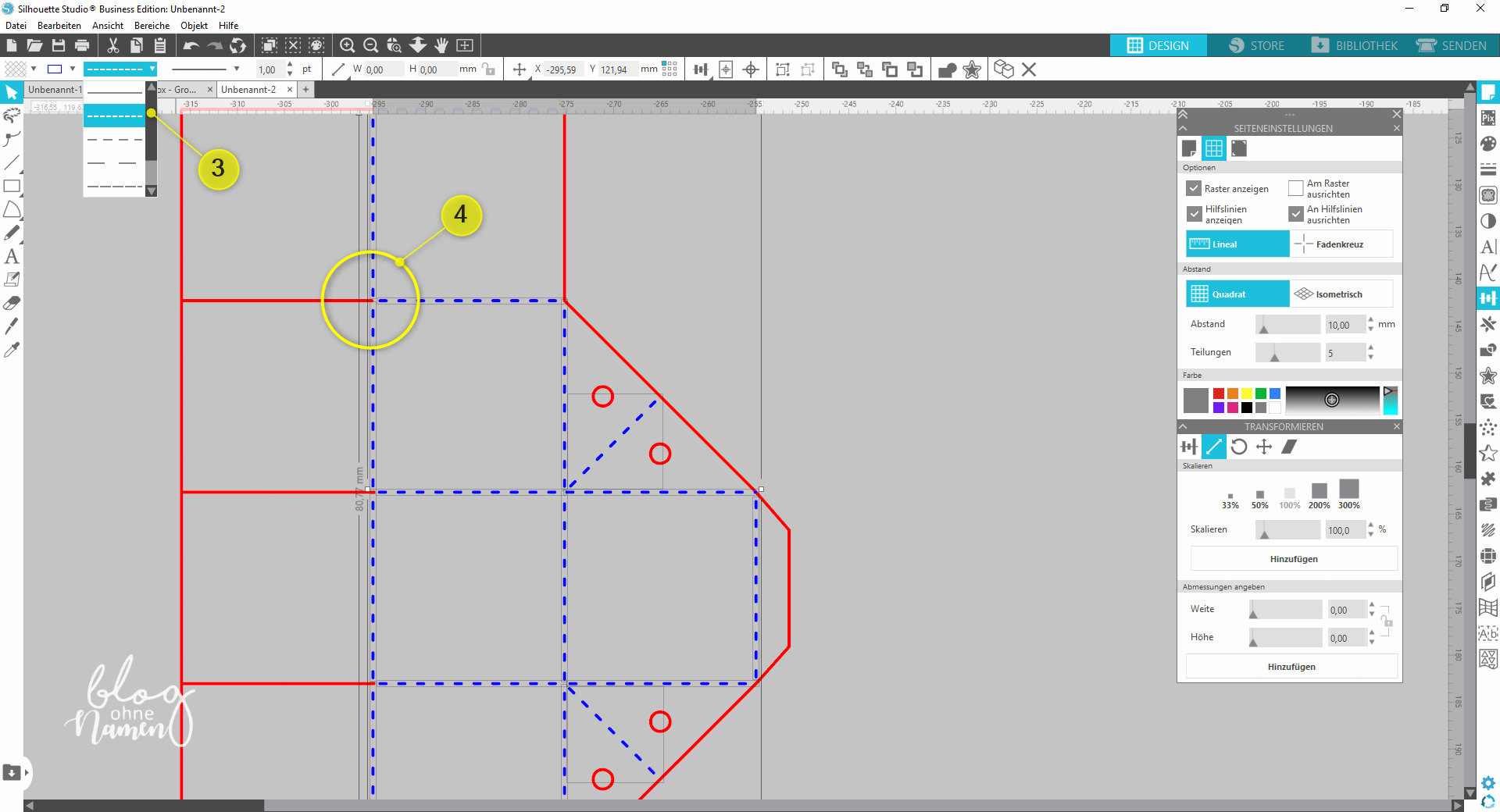Open the Objekt menu
Image resolution: width=1500 pixels, height=812 pixels.
[x=194, y=26]
